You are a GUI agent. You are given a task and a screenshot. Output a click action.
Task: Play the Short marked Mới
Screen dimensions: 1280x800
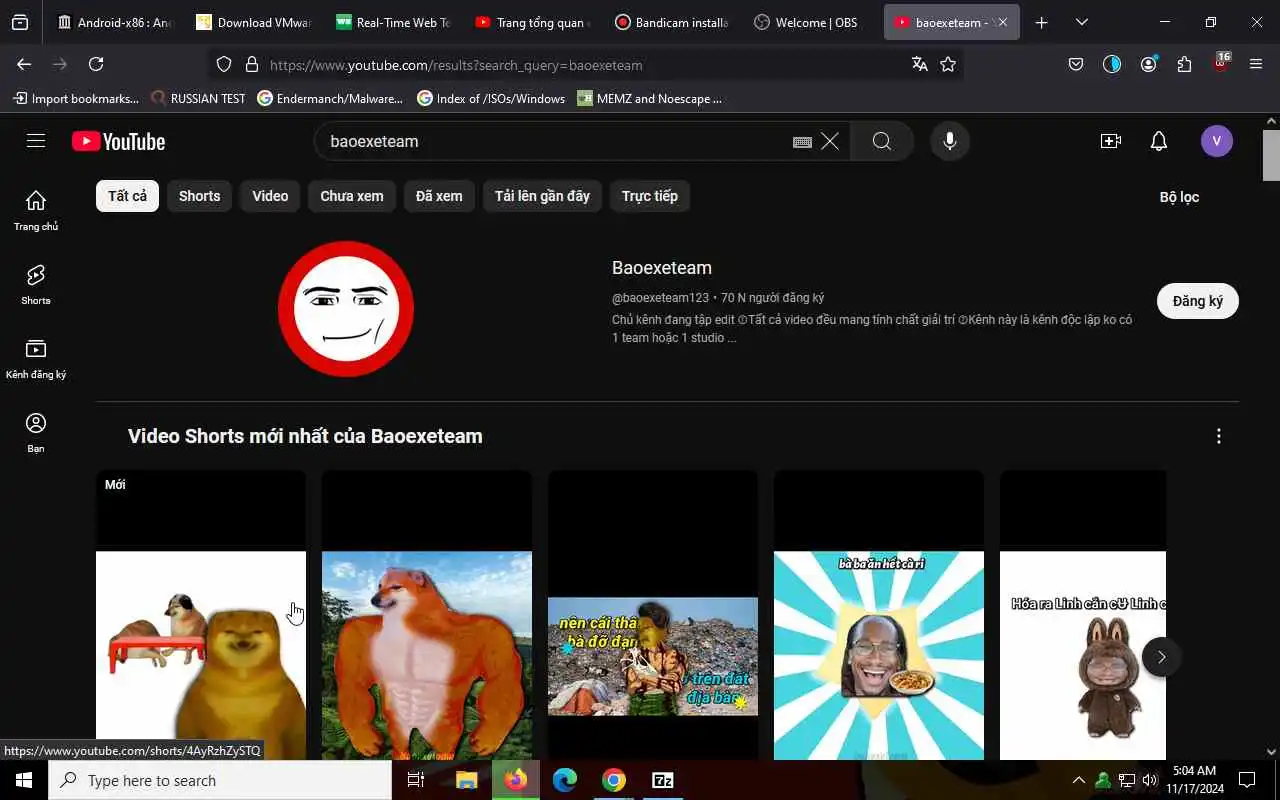[201, 615]
